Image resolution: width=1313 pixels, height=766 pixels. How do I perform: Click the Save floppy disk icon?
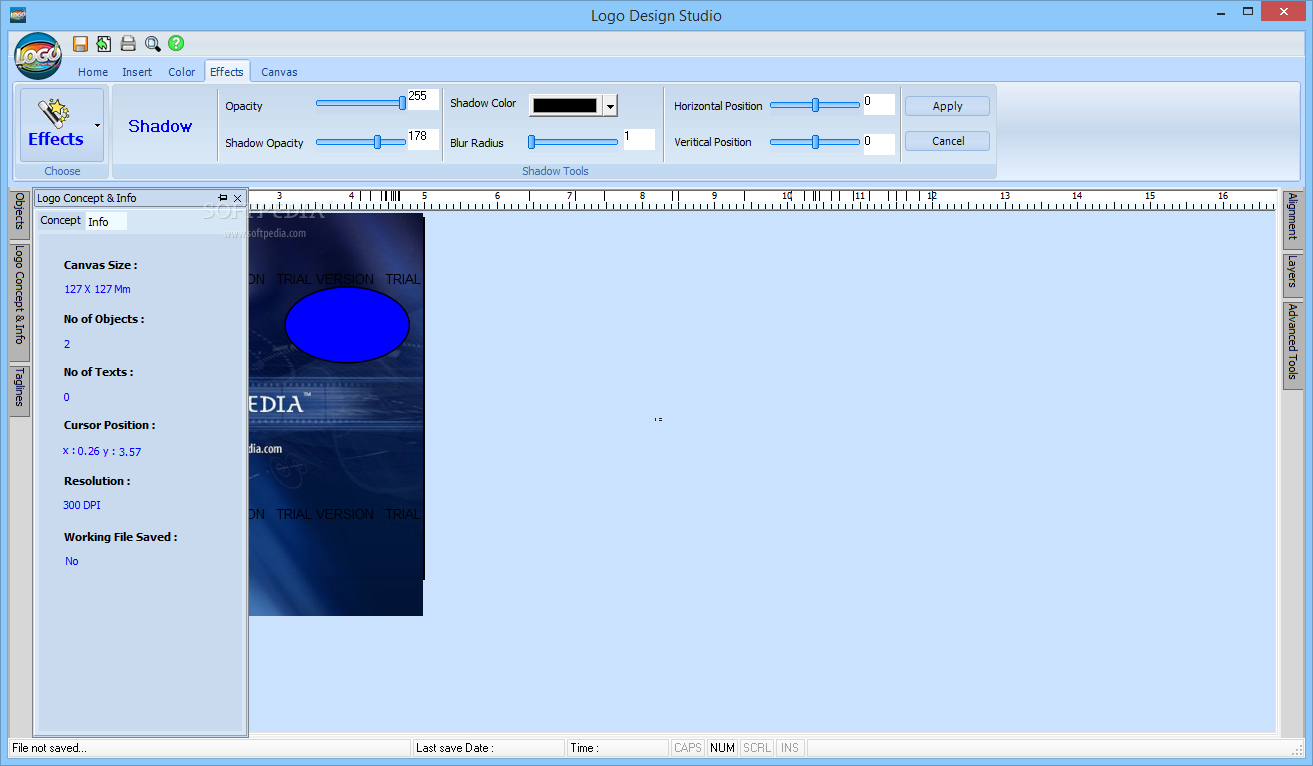(80, 43)
